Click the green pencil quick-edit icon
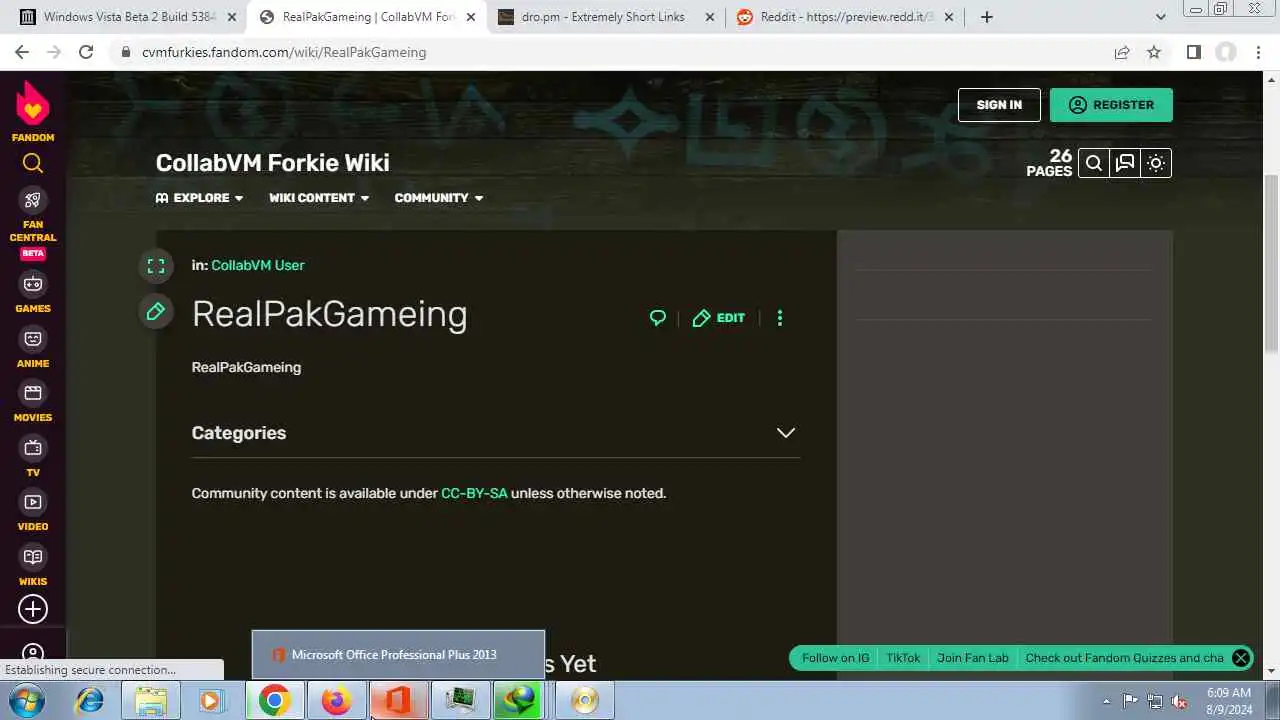The image size is (1280, 720). [156, 312]
